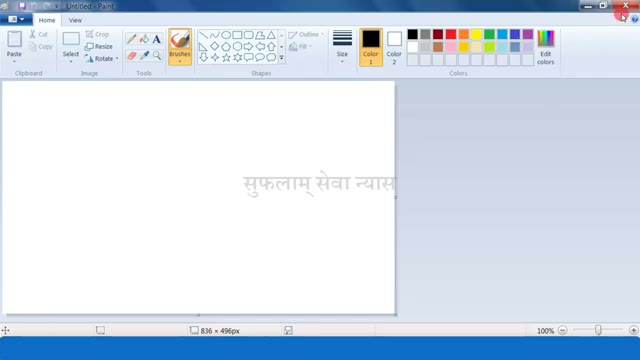Pick the Color picker eyedropper tool
Image resolution: width=640 pixels, height=360 pixels.
click(x=144, y=56)
